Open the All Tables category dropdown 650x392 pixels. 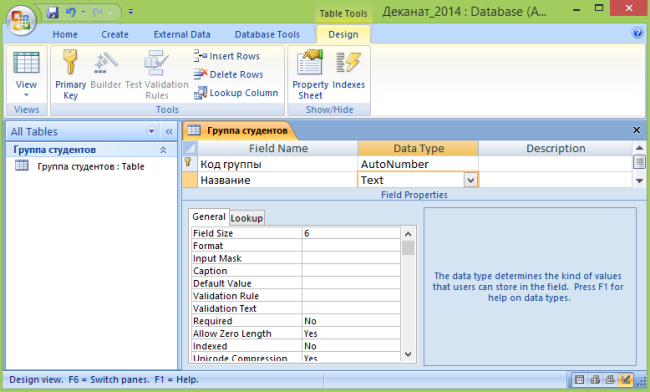pos(151,131)
